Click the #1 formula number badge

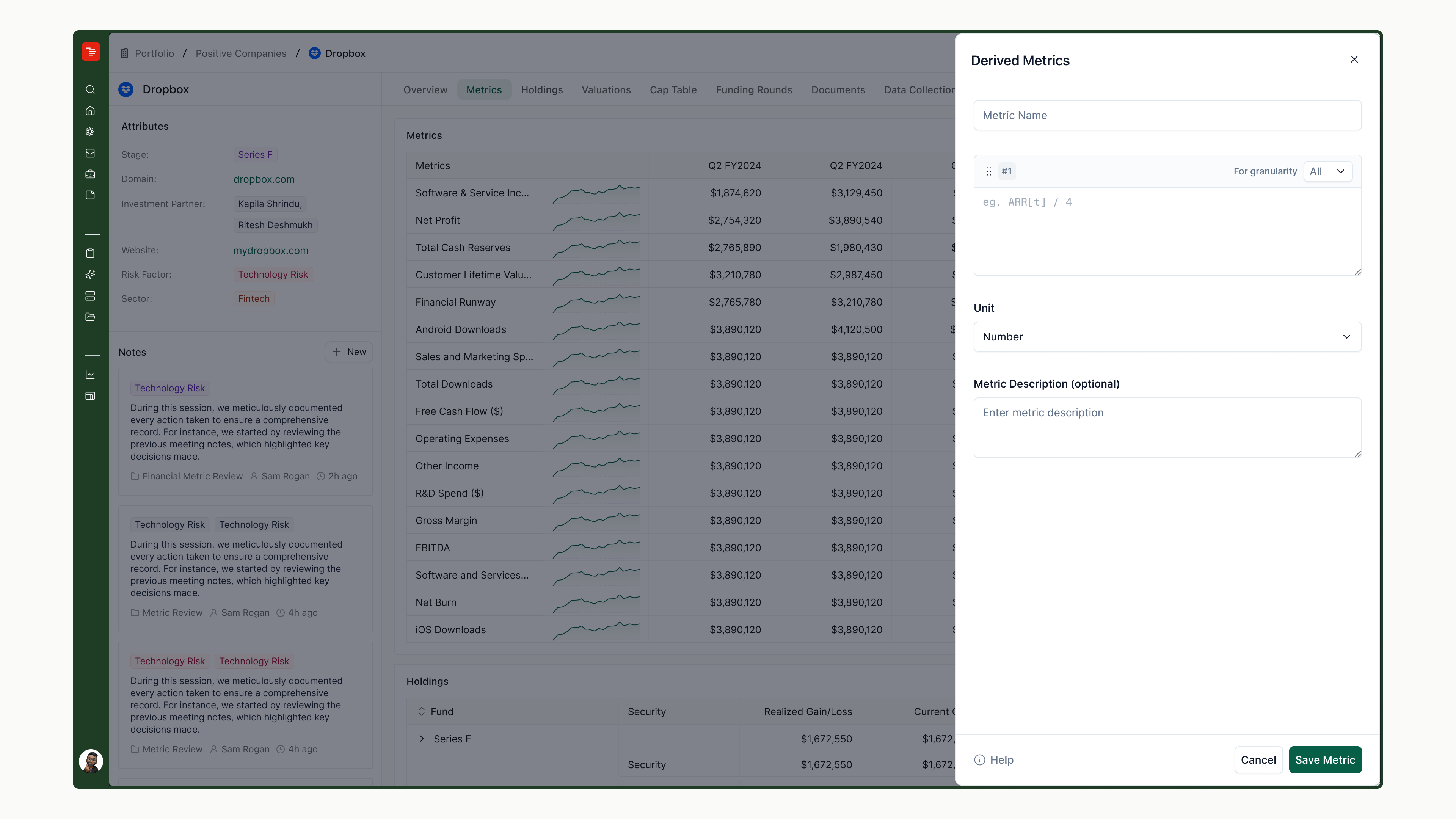(x=1007, y=171)
